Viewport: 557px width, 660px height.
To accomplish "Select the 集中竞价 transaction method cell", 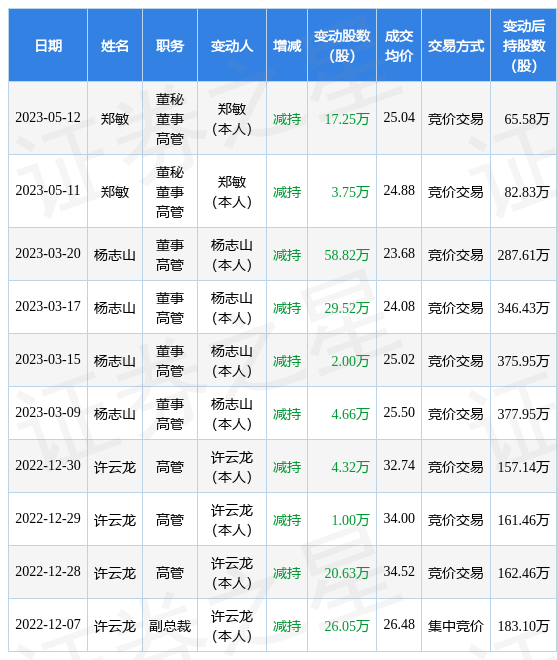I will 456,626.
